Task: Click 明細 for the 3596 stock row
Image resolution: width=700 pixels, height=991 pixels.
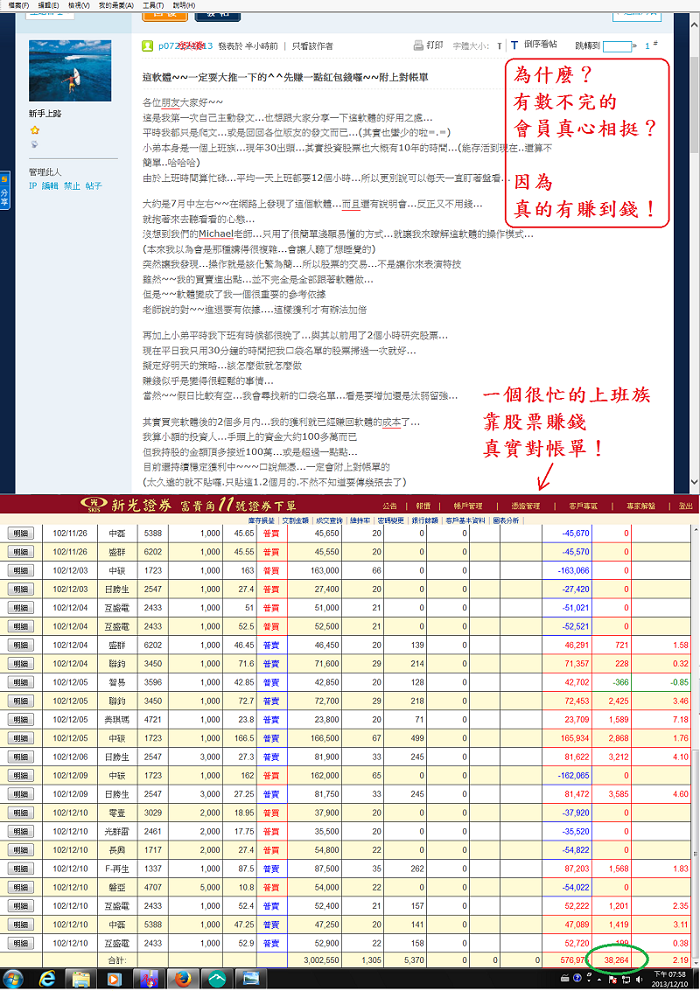Action: tap(20, 683)
